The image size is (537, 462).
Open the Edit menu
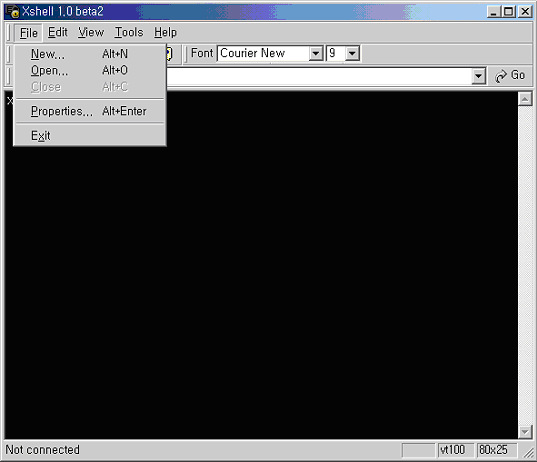coord(58,33)
